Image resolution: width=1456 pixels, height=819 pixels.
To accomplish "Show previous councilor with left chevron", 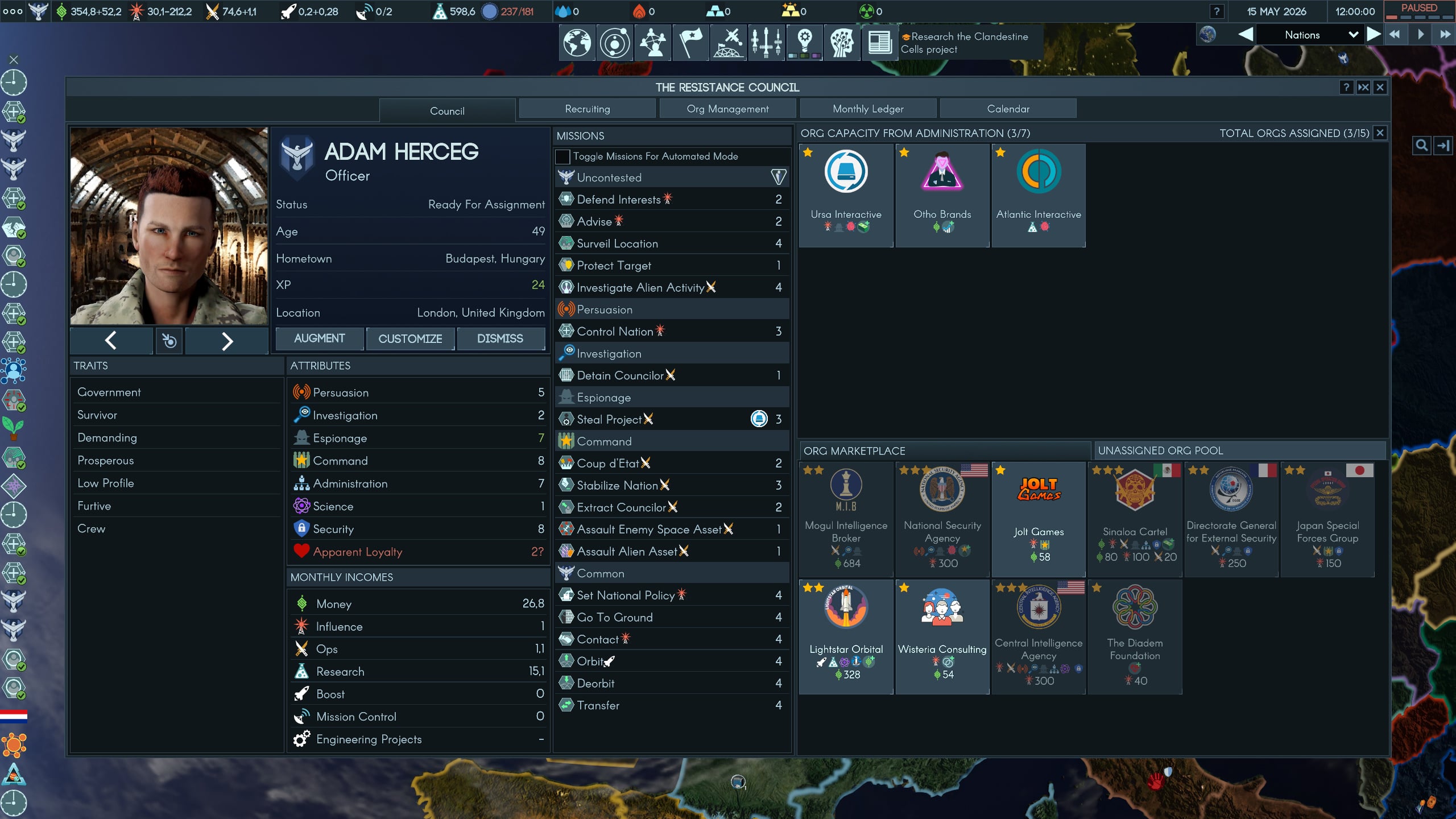I will tap(111, 341).
